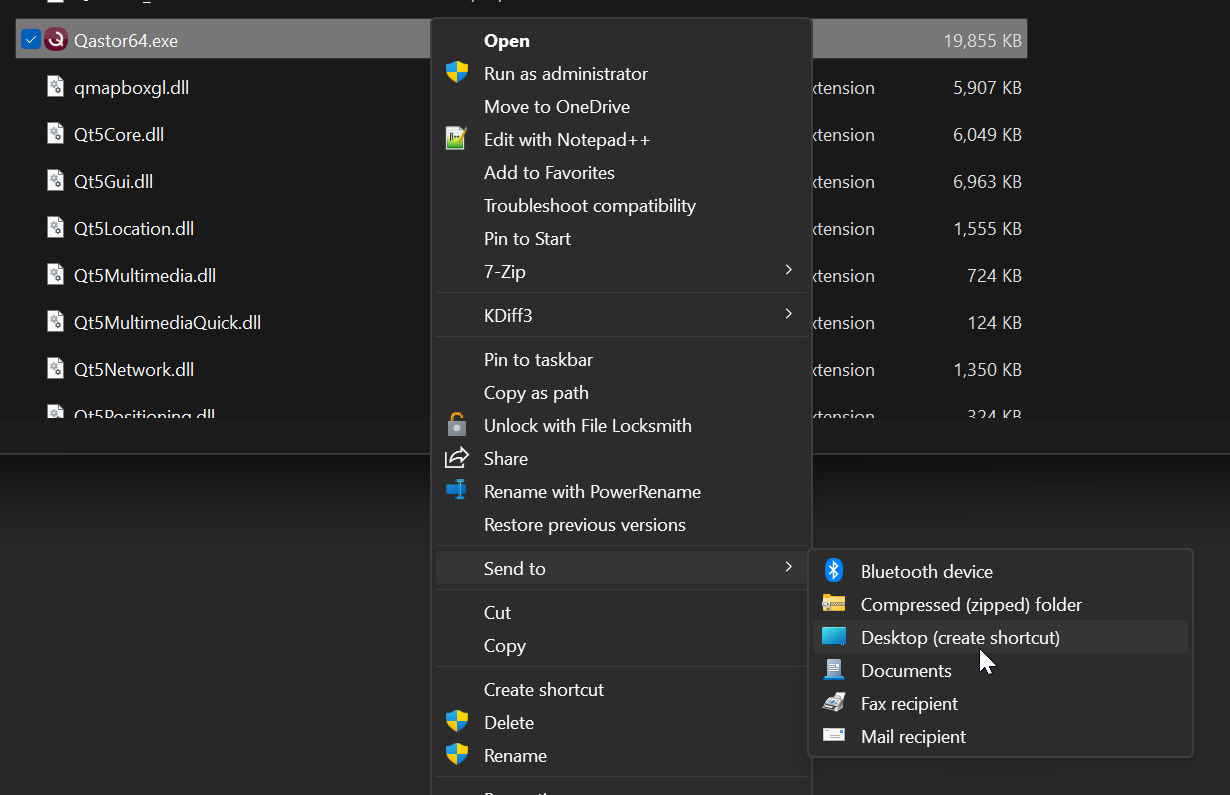The height and width of the screenshot is (795, 1230).
Task: Click the Compressed zipped folder icon
Action: click(x=834, y=604)
